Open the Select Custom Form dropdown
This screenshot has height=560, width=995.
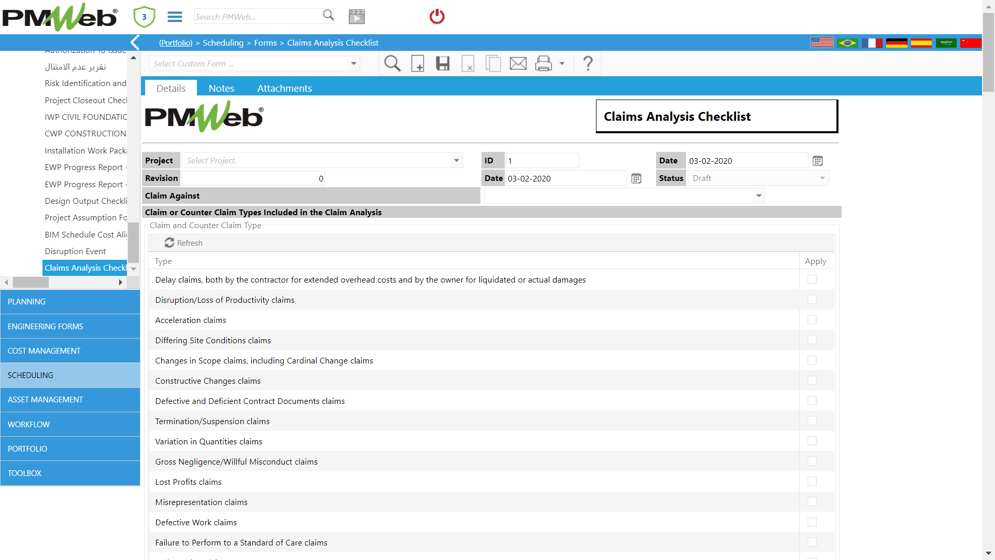(353, 64)
